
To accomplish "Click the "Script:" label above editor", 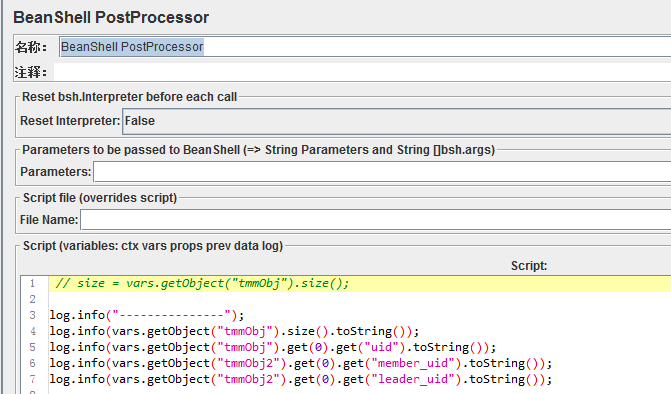I will 529,266.
